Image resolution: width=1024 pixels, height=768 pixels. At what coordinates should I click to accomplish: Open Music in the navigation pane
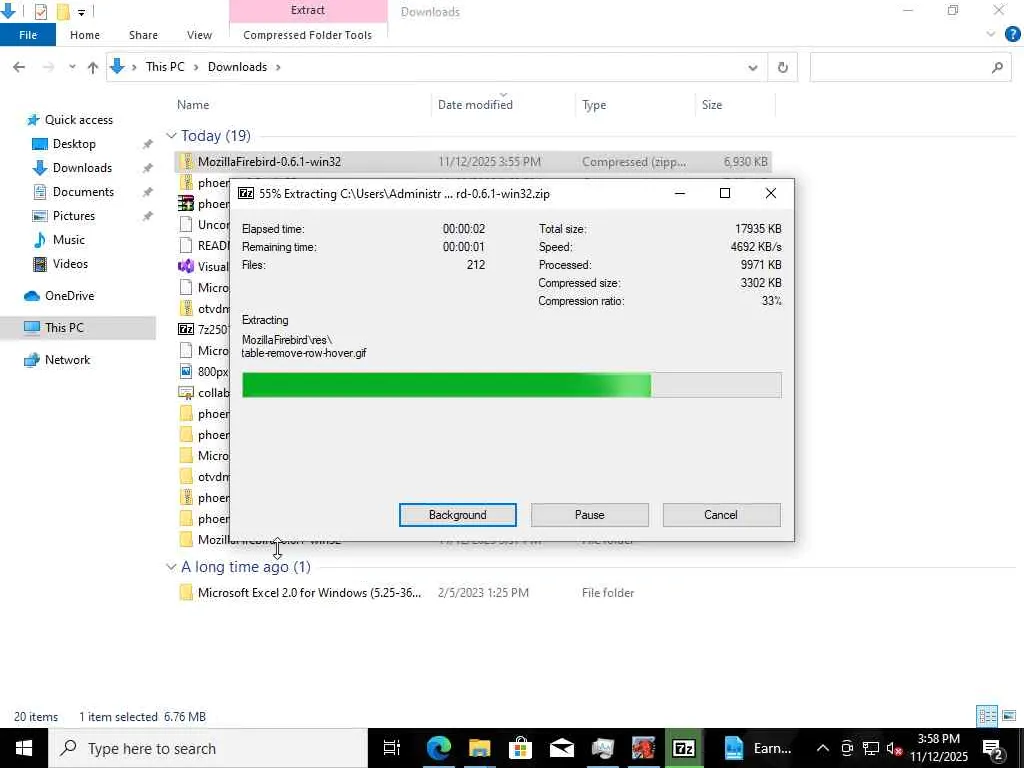coord(69,240)
